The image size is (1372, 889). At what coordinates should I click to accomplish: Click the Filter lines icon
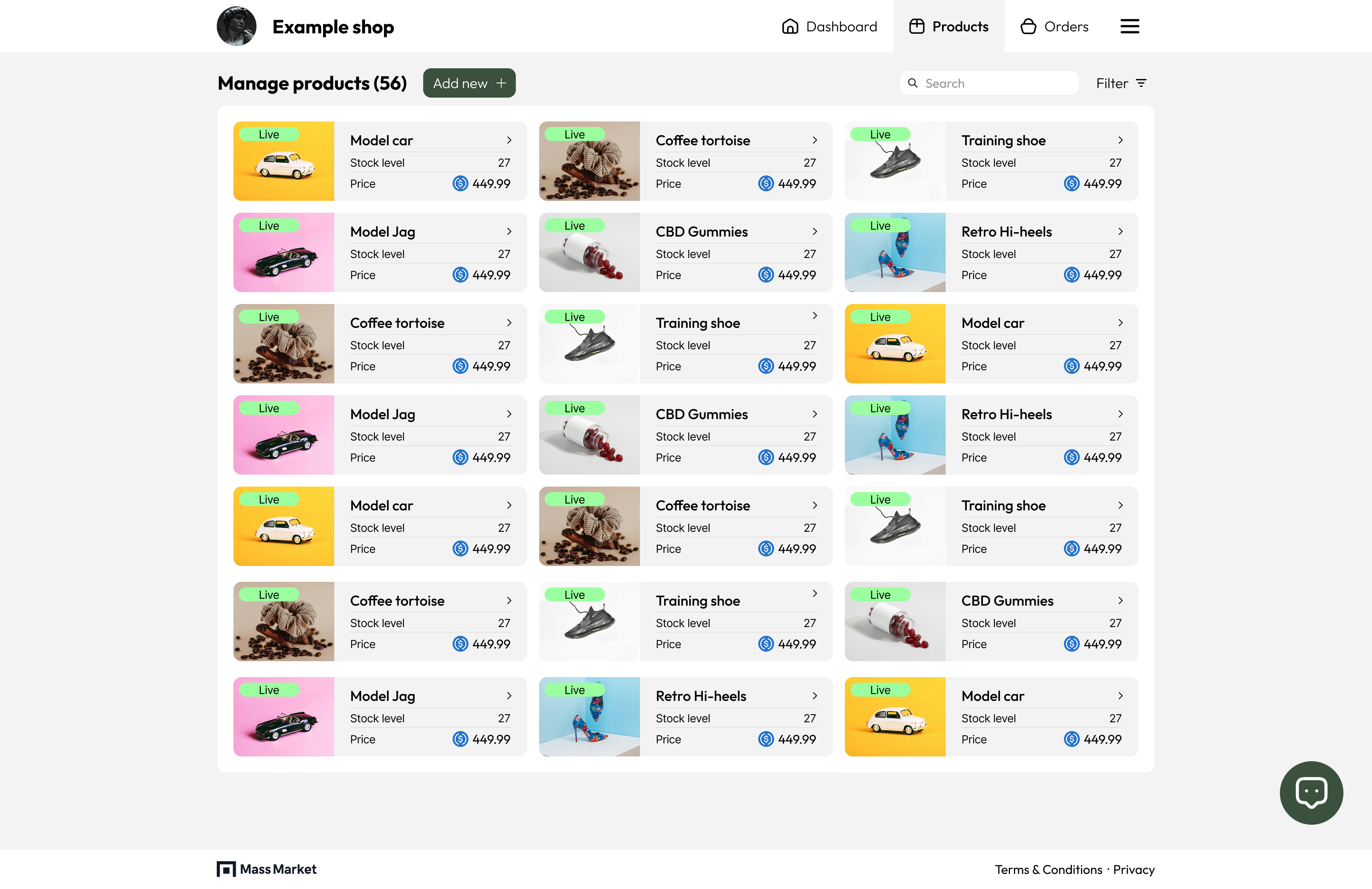pyautogui.click(x=1141, y=83)
